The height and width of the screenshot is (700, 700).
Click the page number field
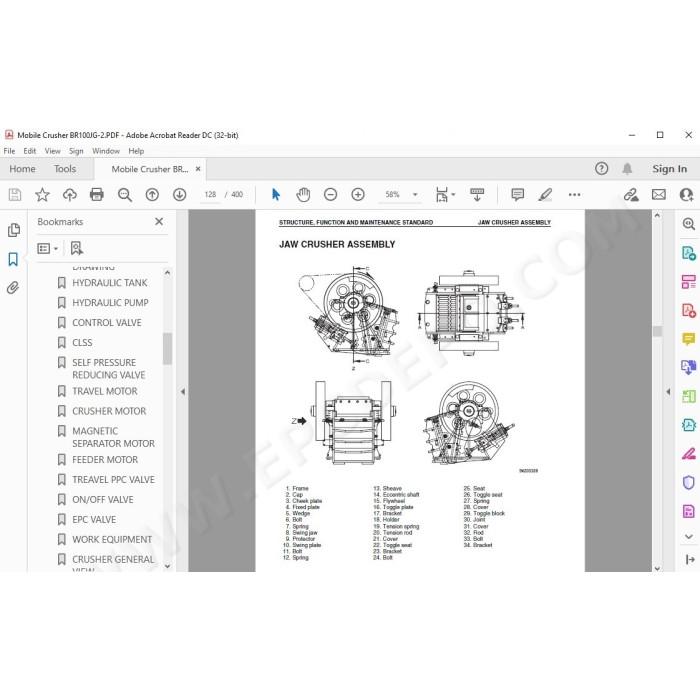[x=210, y=195]
